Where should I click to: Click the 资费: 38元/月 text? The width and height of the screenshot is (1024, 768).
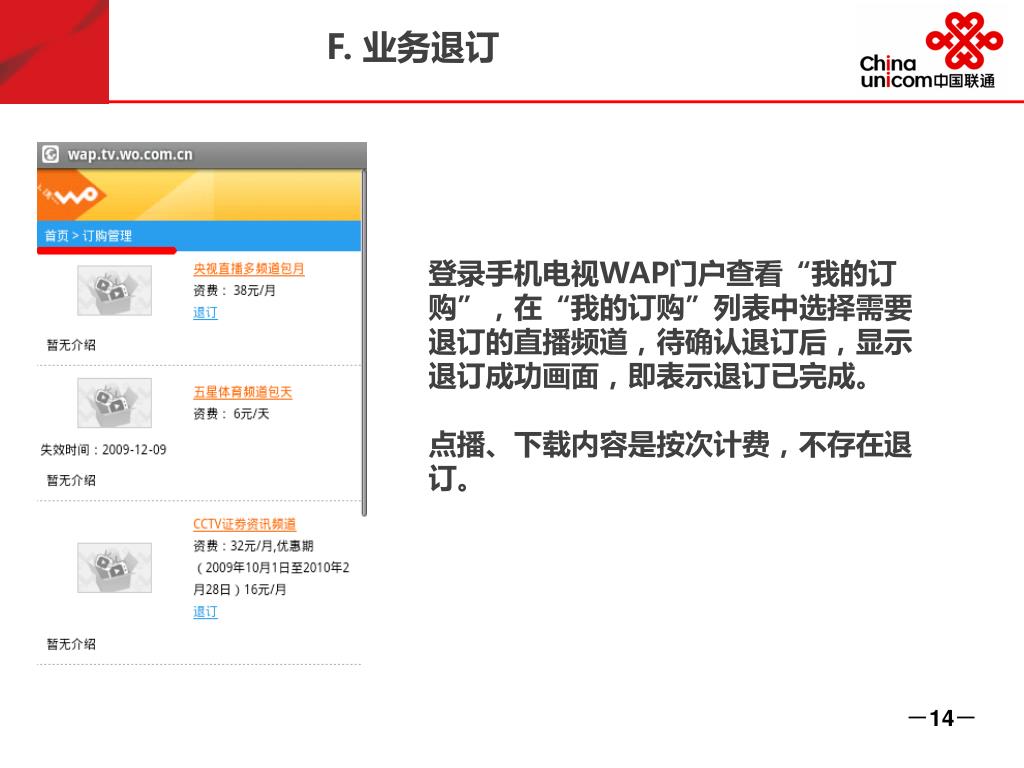234,291
